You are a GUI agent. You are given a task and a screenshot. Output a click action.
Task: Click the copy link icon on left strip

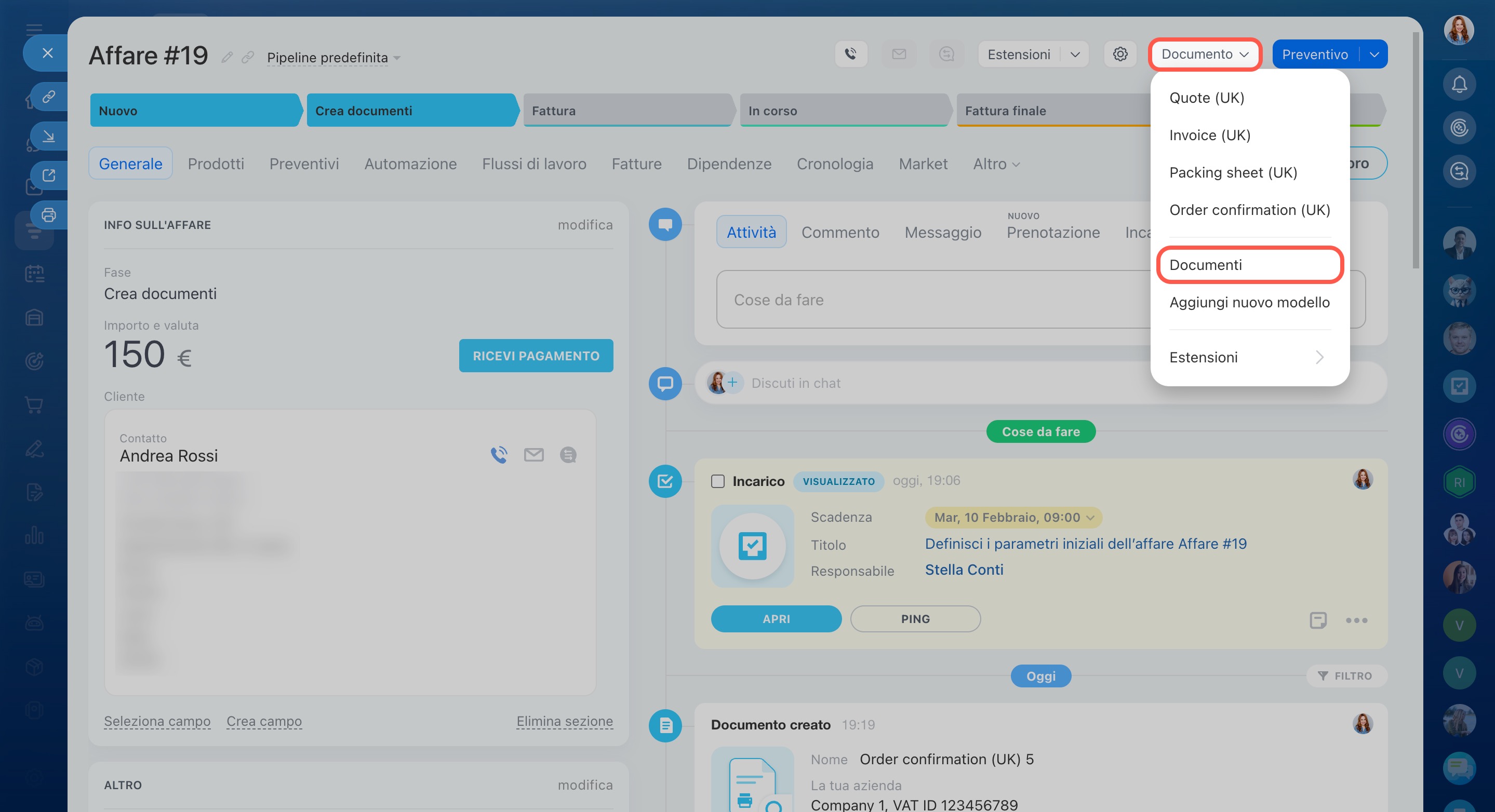[x=49, y=96]
